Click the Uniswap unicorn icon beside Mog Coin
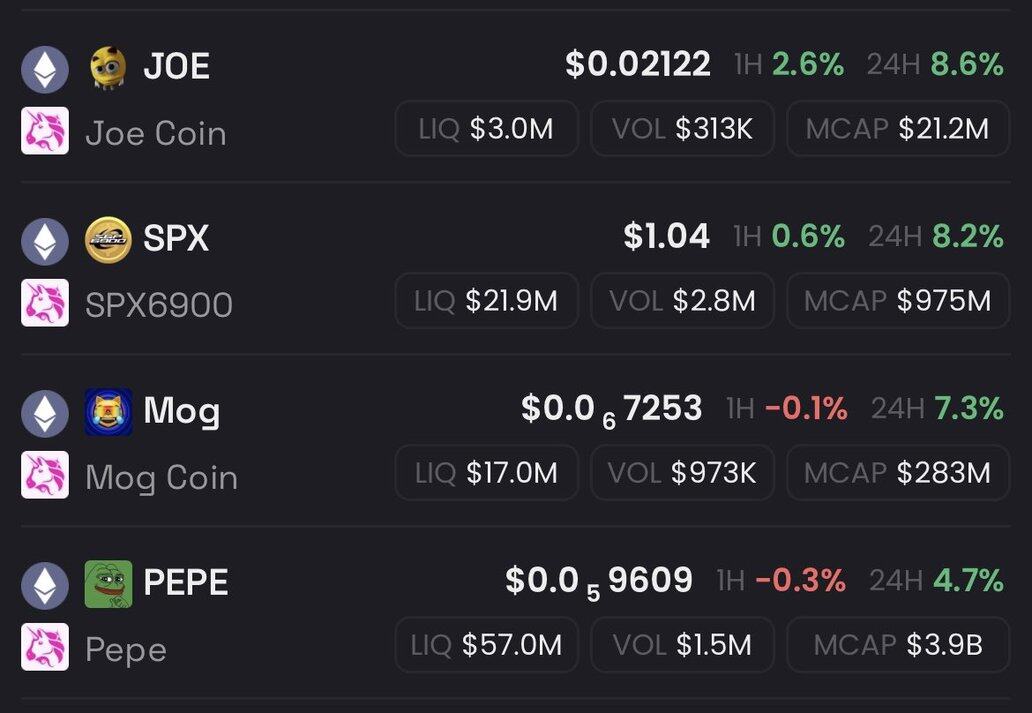The height and width of the screenshot is (713, 1032). pos(45,475)
